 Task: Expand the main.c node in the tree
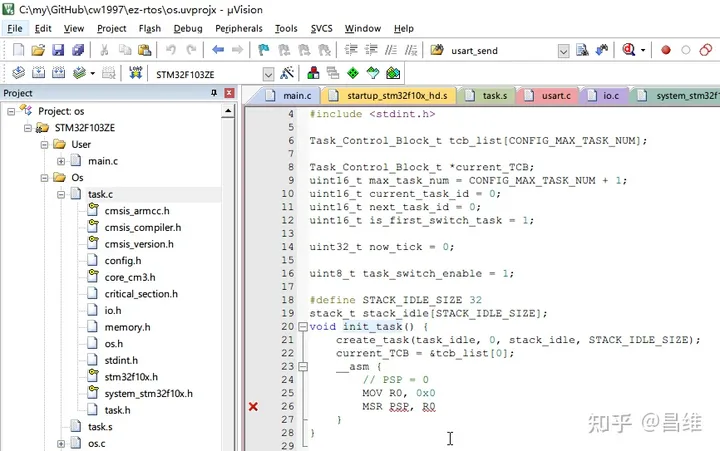pyautogui.click(x=61, y=161)
